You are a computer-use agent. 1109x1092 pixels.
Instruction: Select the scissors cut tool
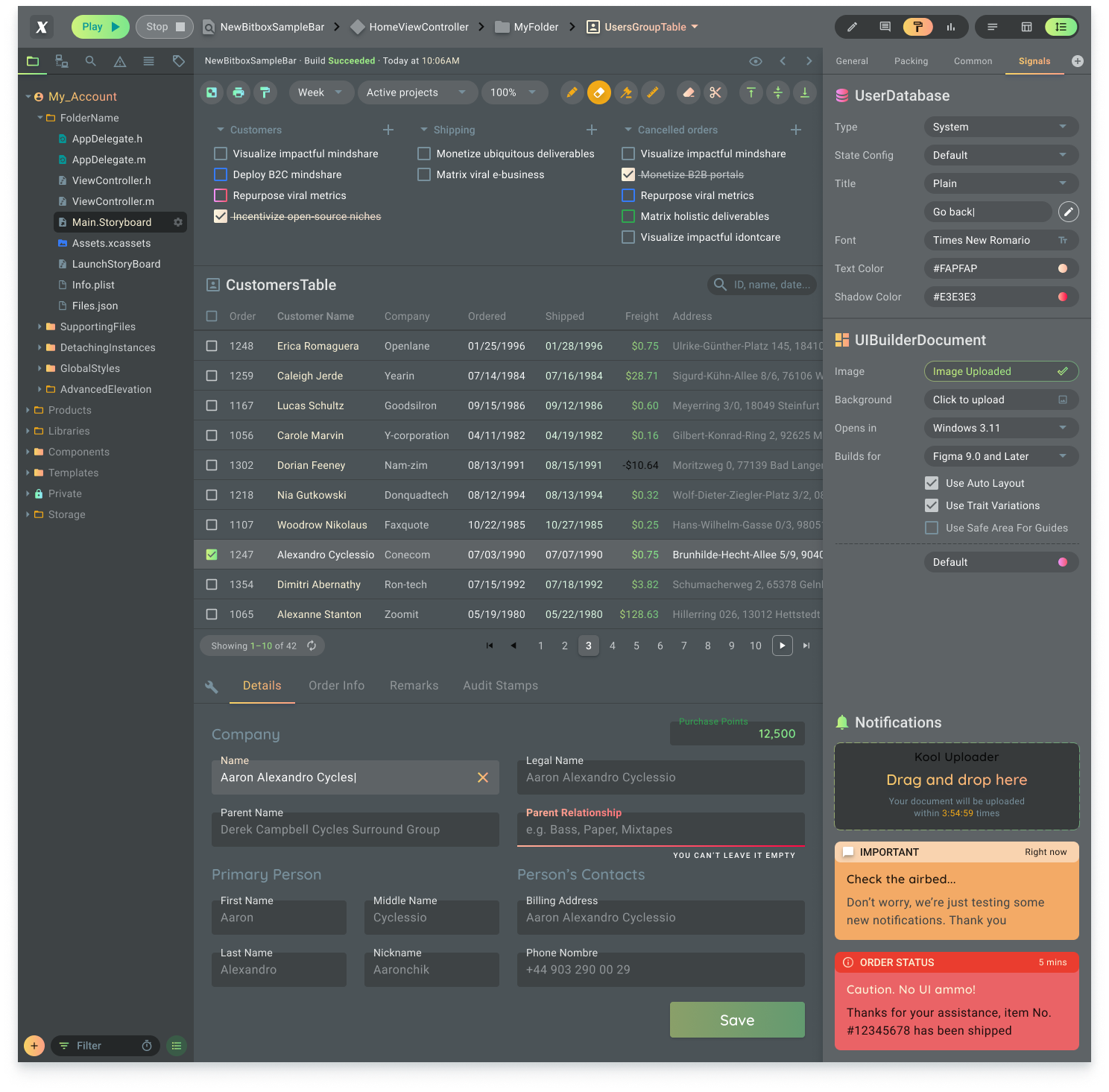pyautogui.click(x=715, y=92)
